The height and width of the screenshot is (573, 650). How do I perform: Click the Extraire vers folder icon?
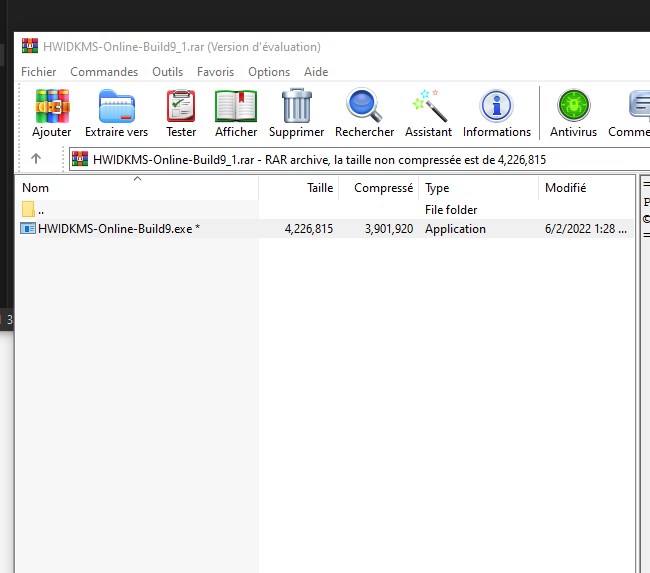click(116, 106)
